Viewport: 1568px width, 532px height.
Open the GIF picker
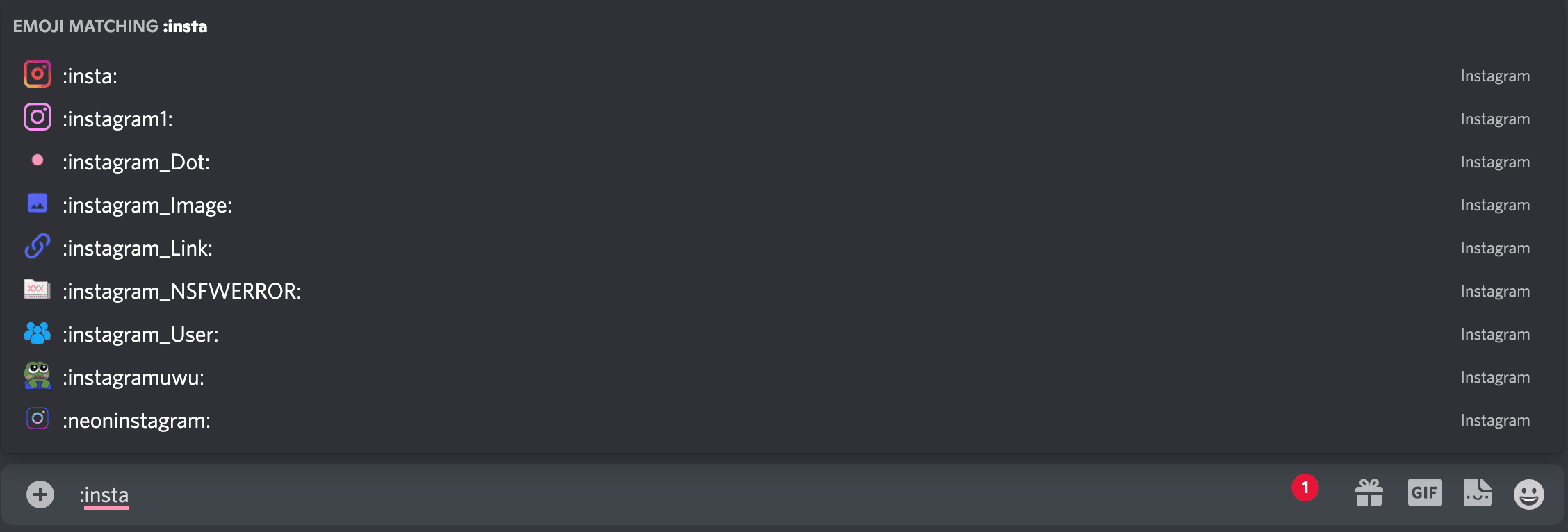[x=1424, y=493]
